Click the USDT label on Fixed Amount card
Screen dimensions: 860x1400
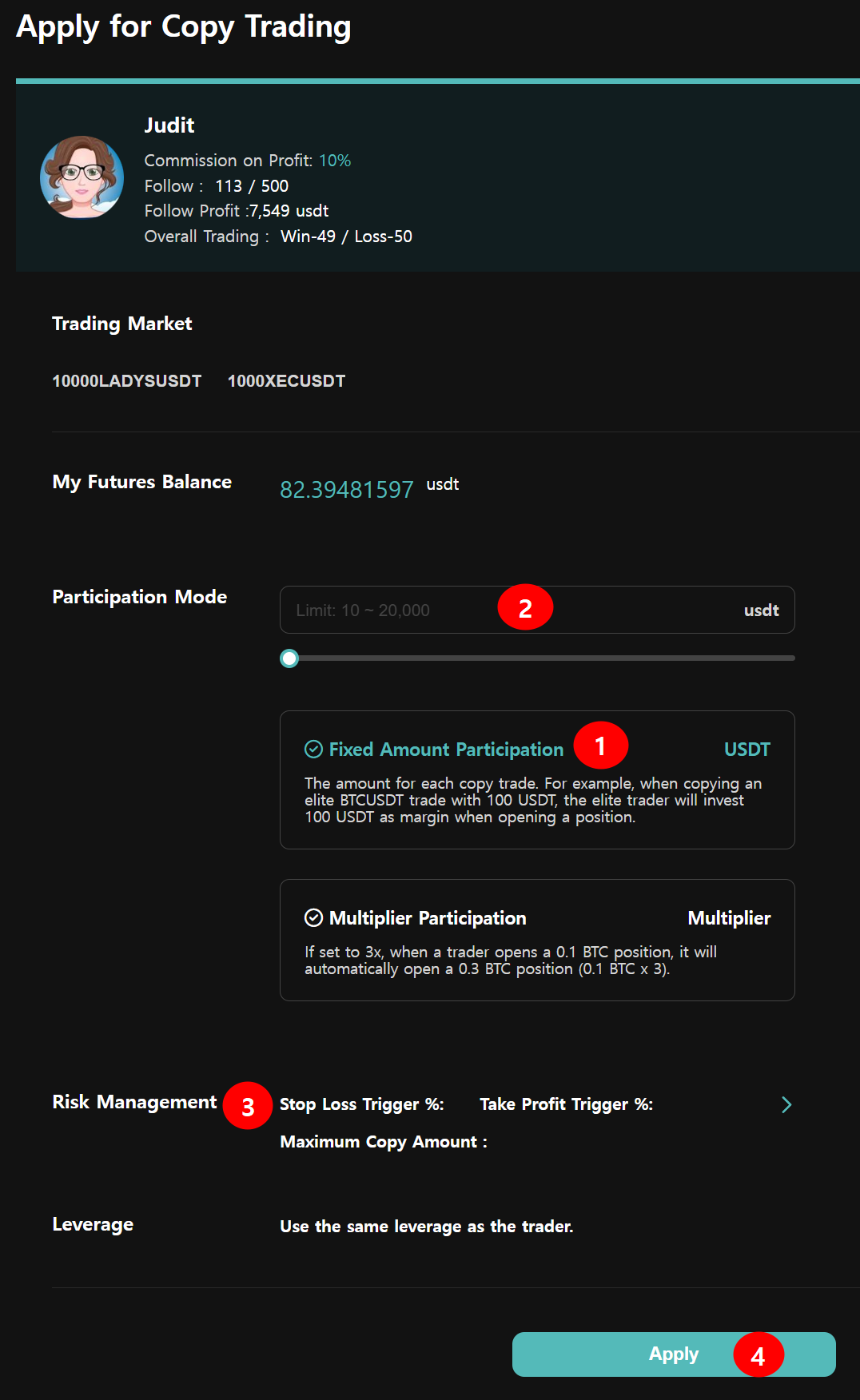(747, 750)
